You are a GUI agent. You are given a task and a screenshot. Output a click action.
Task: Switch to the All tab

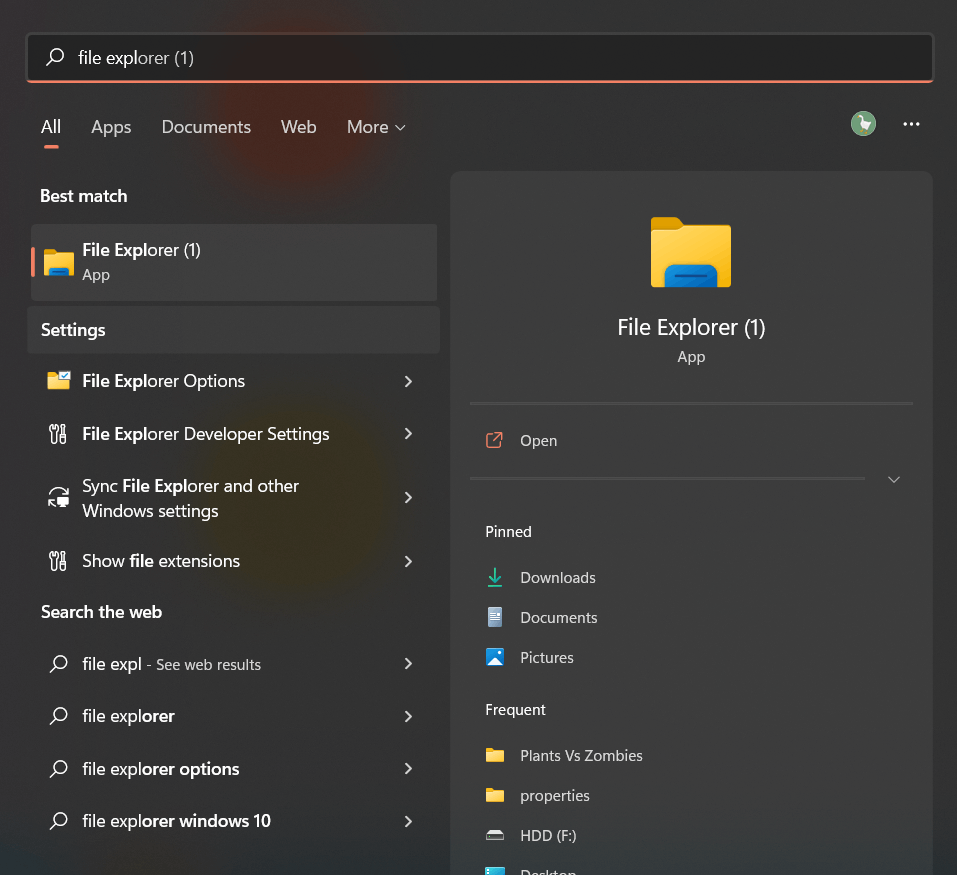(51, 127)
